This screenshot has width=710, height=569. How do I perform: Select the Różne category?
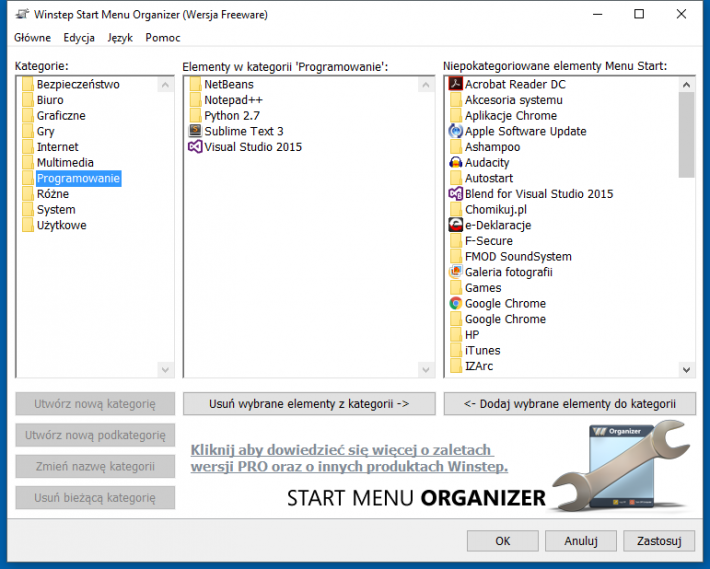coord(53,194)
